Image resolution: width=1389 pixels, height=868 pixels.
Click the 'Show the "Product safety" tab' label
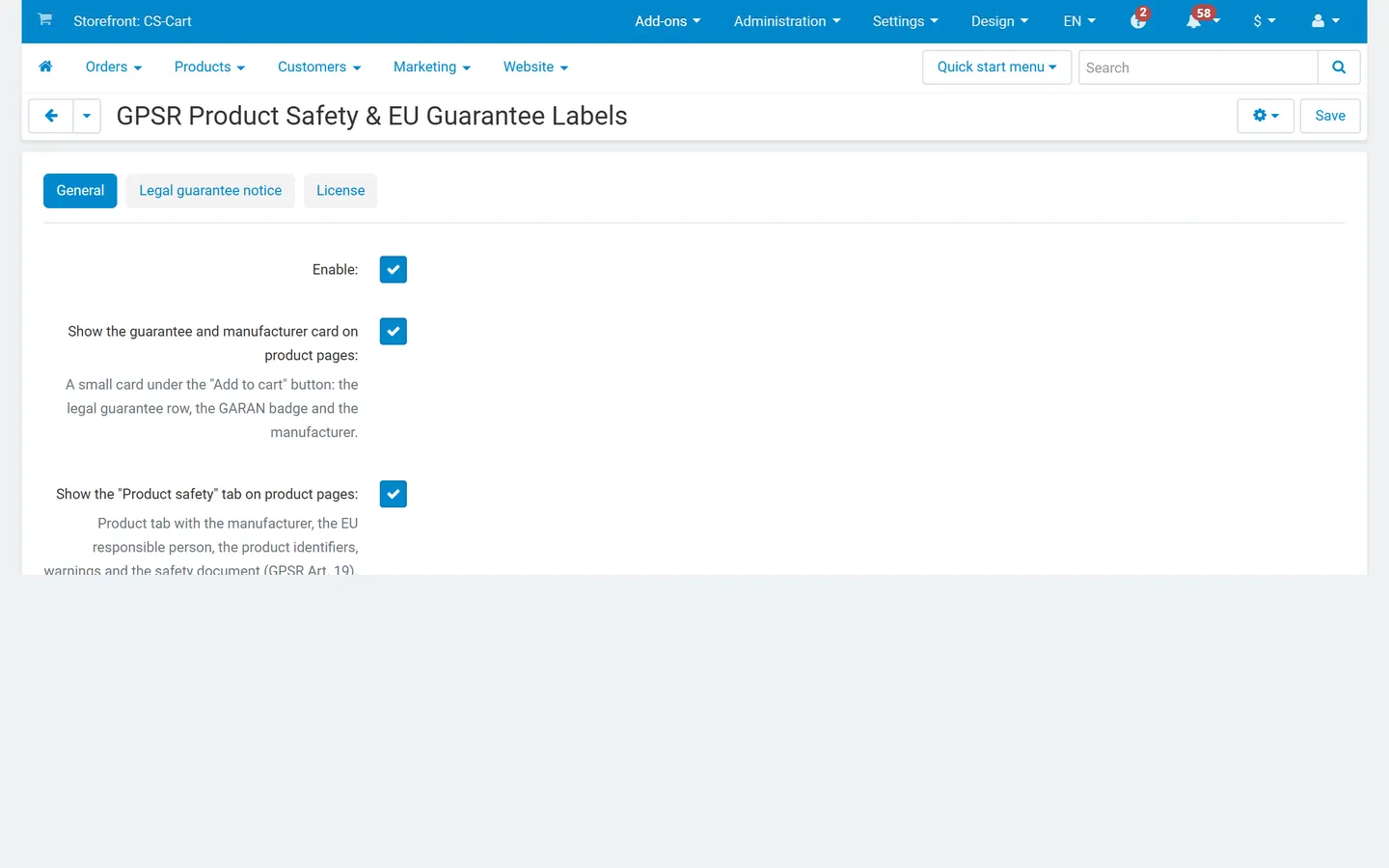click(x=206, y=494)
